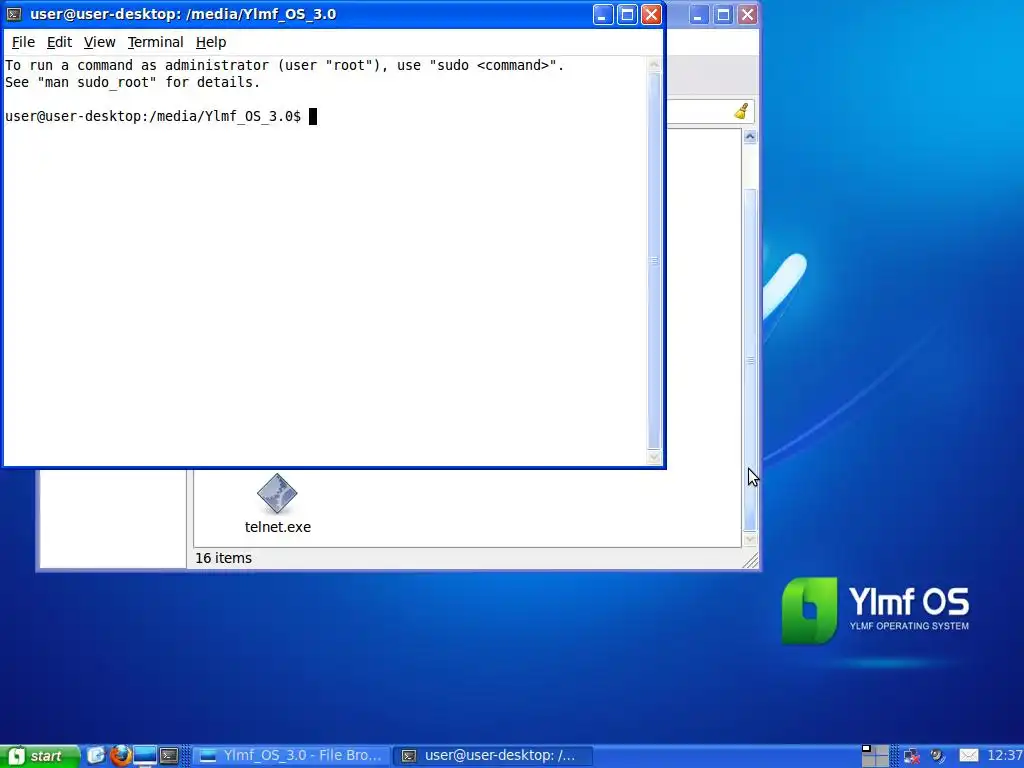Click the telnet.exe file name
This screenshot has width=1024, height=768.
(x=278, y=527)
